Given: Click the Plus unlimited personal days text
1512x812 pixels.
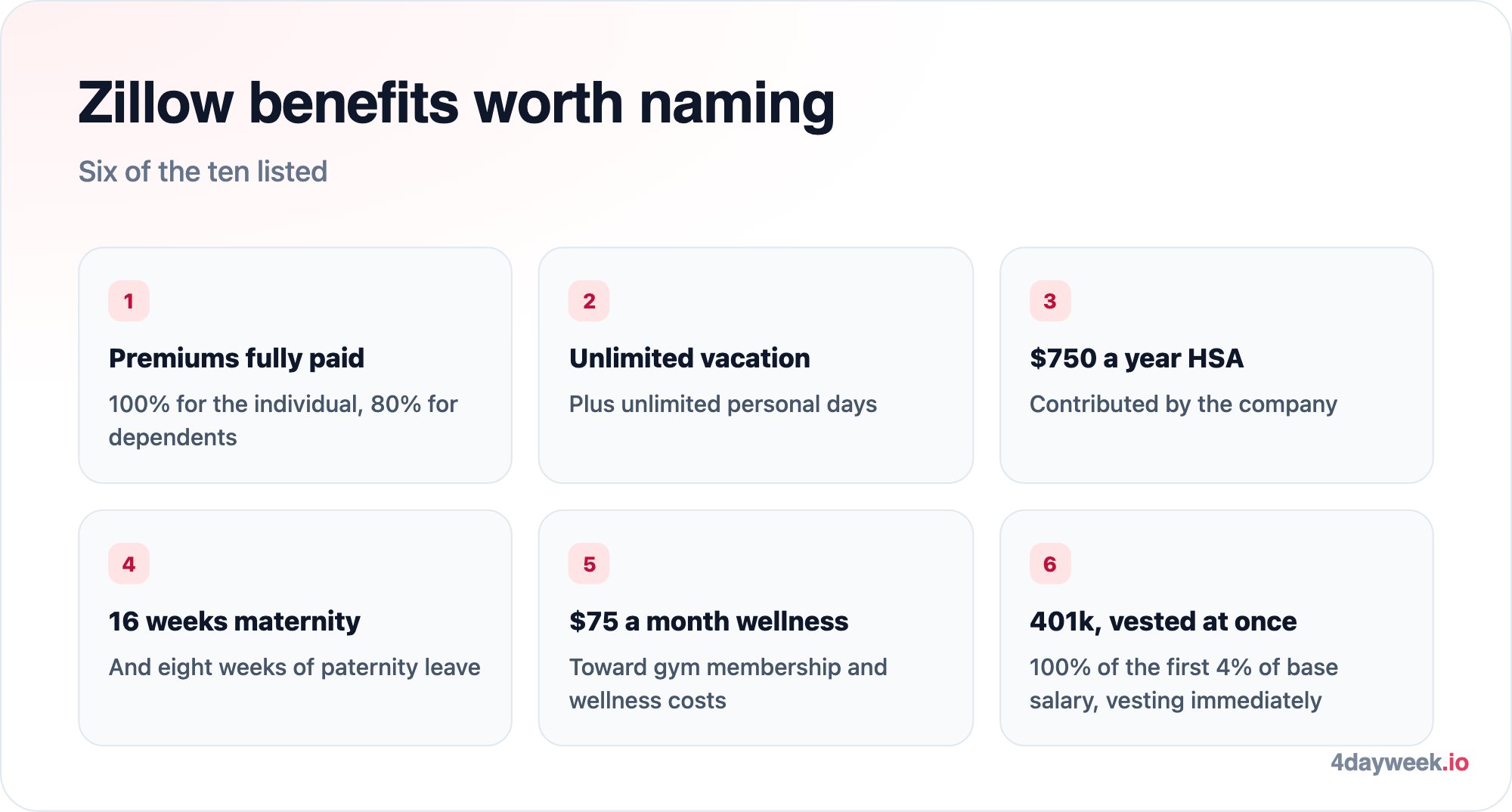Looking at the screenshot, I should coord(723,404).
